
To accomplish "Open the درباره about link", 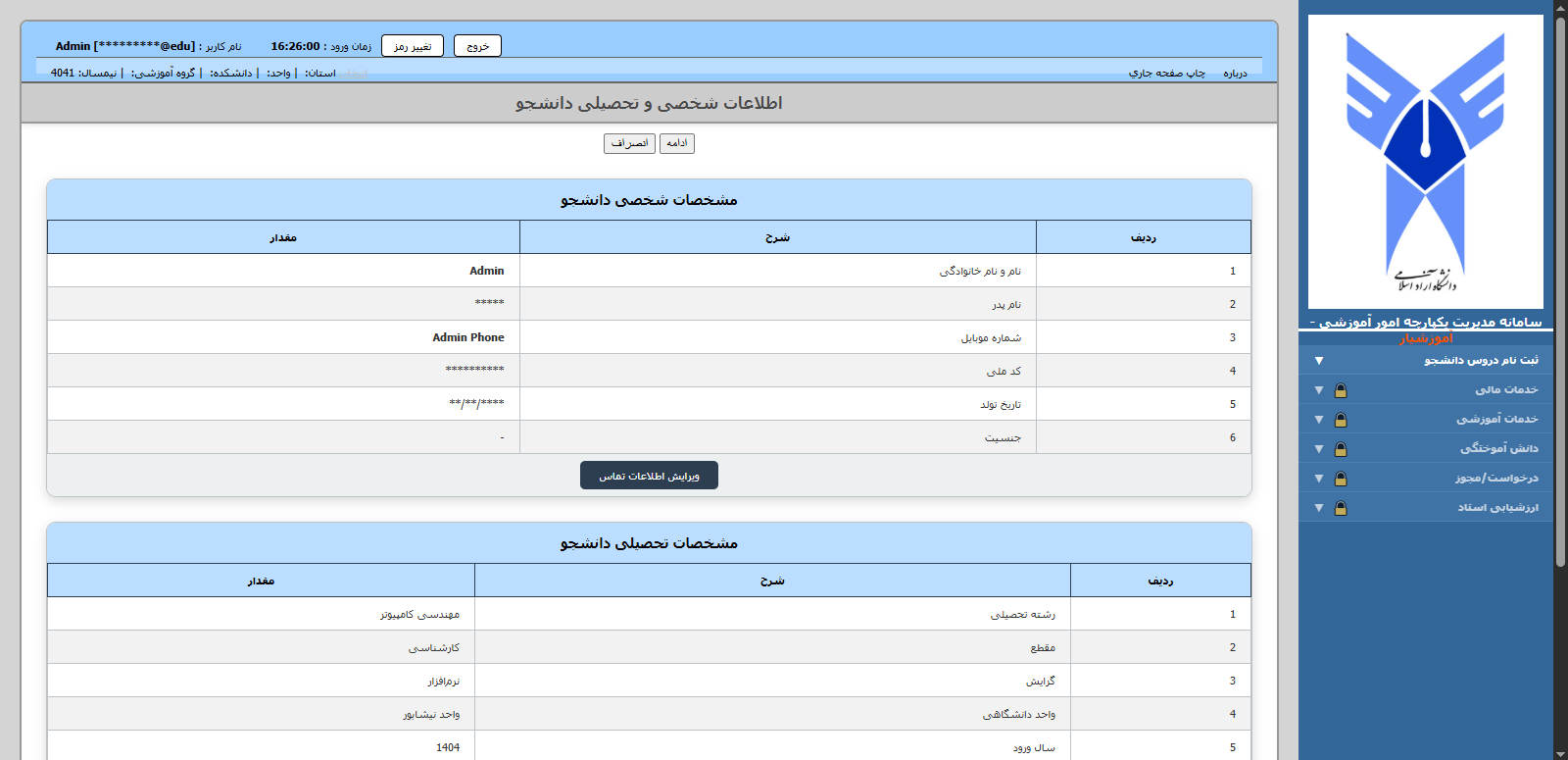I will click(x=1235, y=74).
